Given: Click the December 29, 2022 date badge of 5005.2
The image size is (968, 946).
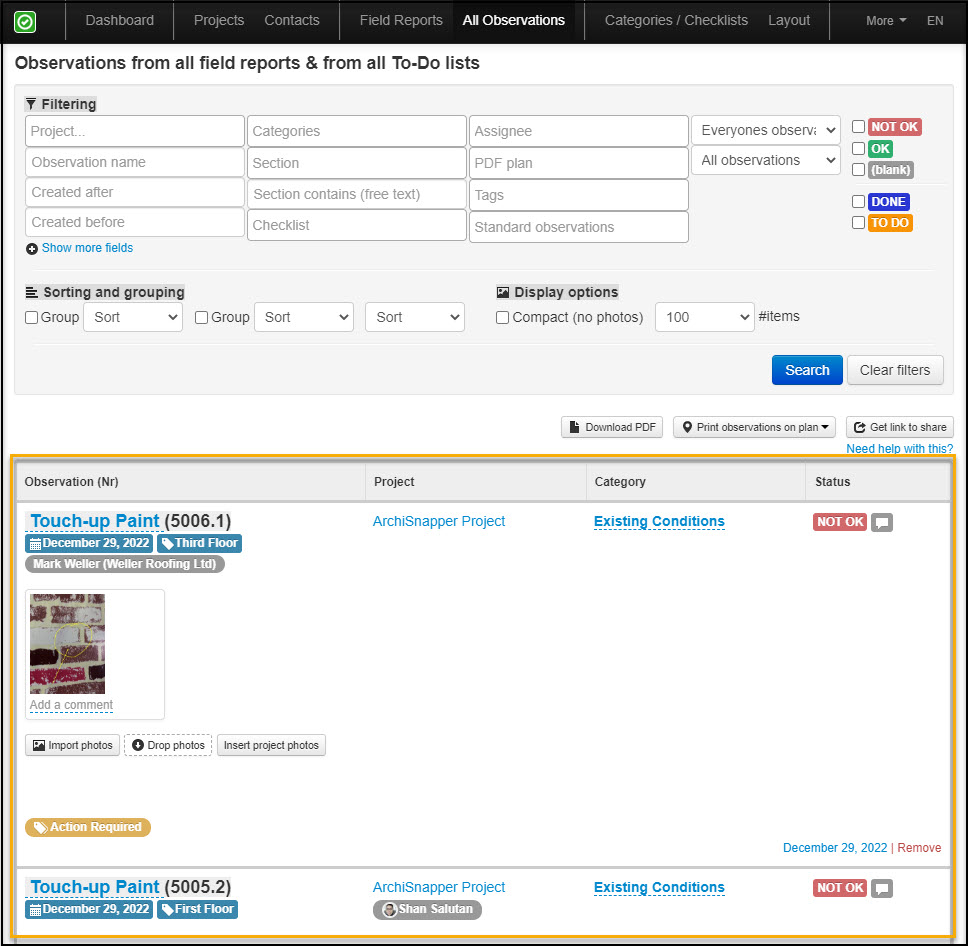Looking at the screenshot, I should (x=89, y=909).
